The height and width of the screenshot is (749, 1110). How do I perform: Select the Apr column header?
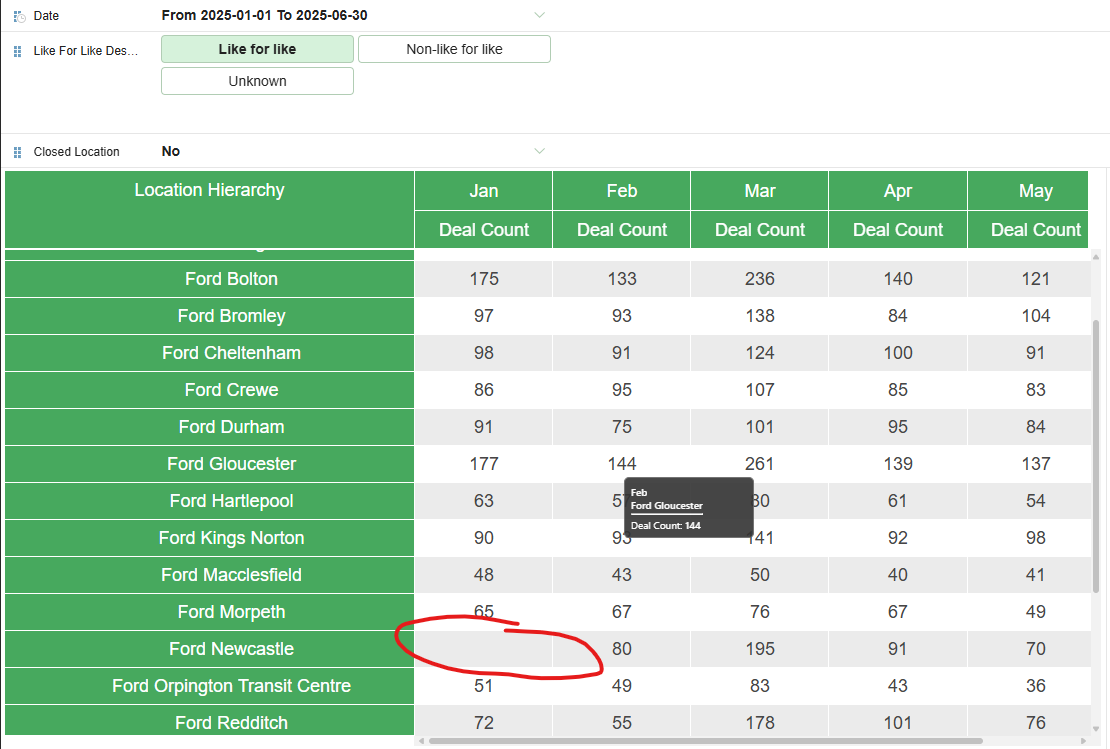(898, 190)
